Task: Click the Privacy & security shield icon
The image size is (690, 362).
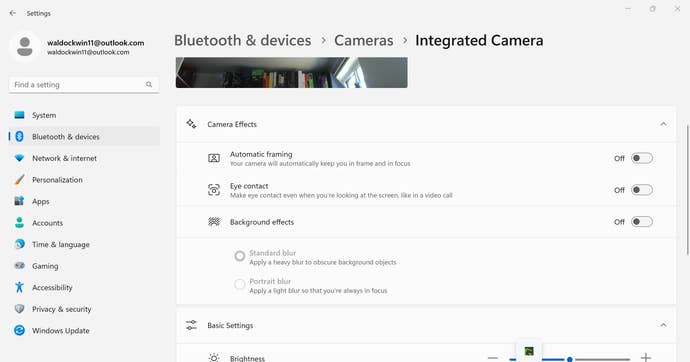Action: pyautogui.click(x=19, y=309)
